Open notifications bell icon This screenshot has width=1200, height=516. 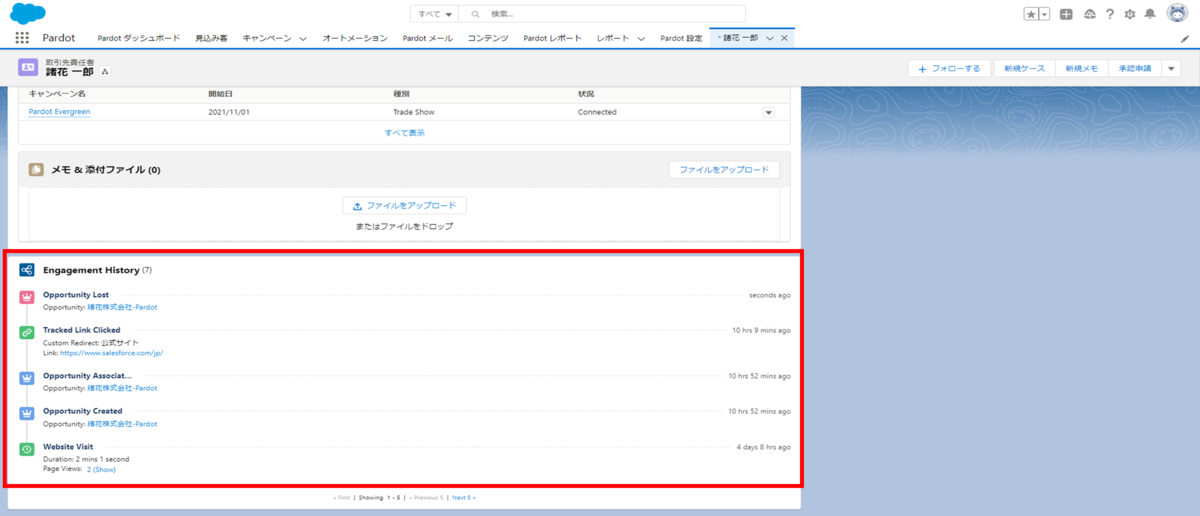click(1150, 14)
